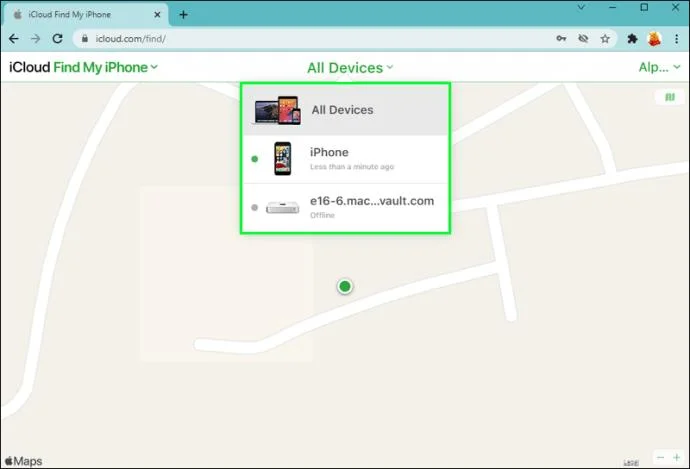Screen dimensions: 690x469
Task: Click the padlock icon in address bar
Action: (85, 39)
